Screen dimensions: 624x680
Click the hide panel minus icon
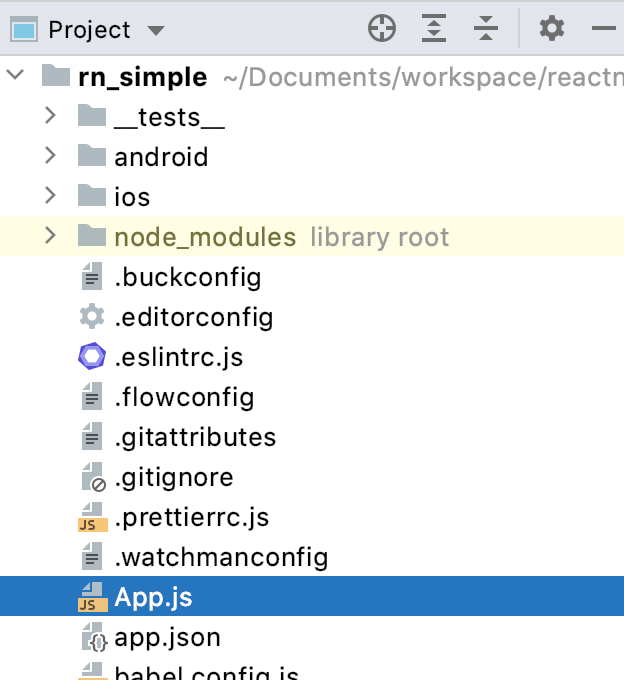[604, 29]
